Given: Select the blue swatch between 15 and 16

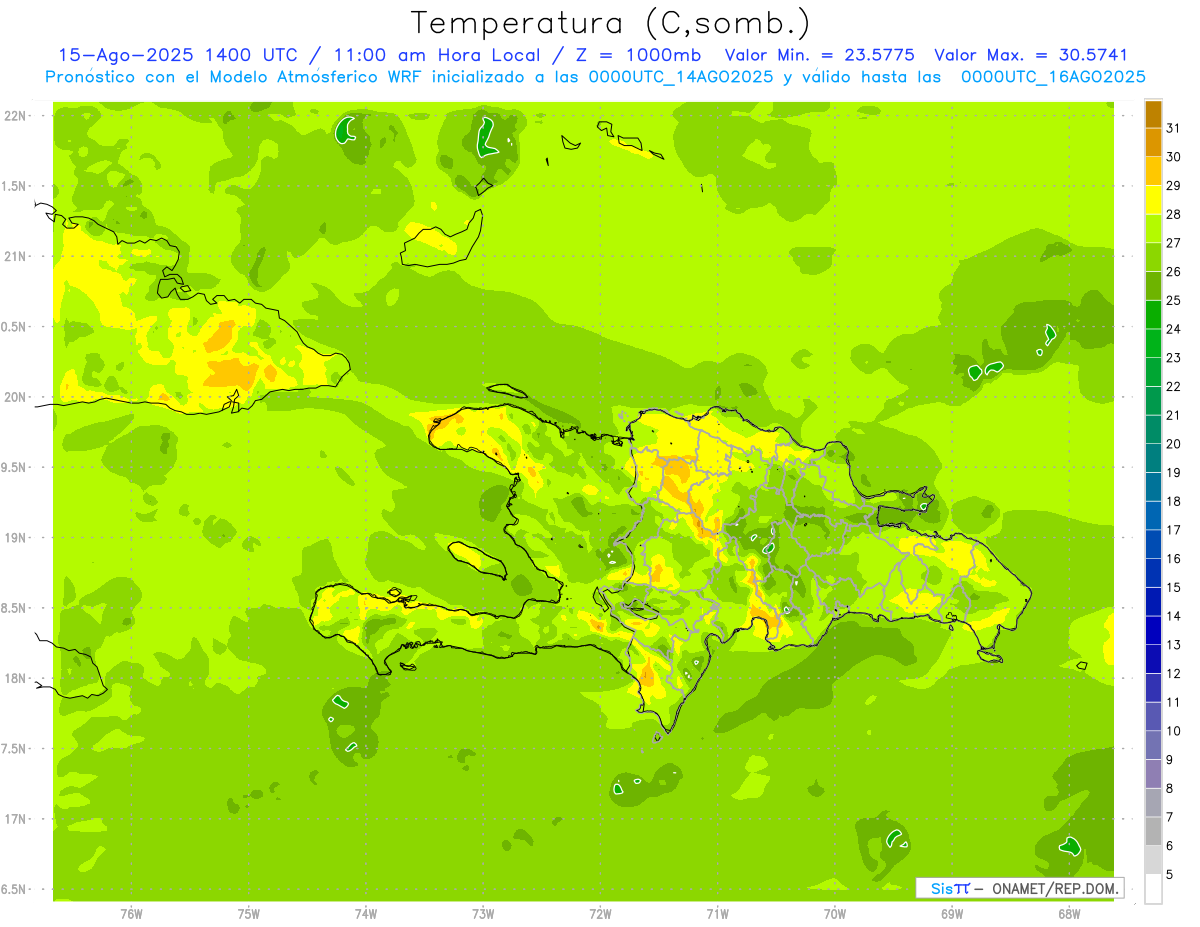Looking at the screenshot, I should click(x=1153, y=573).
